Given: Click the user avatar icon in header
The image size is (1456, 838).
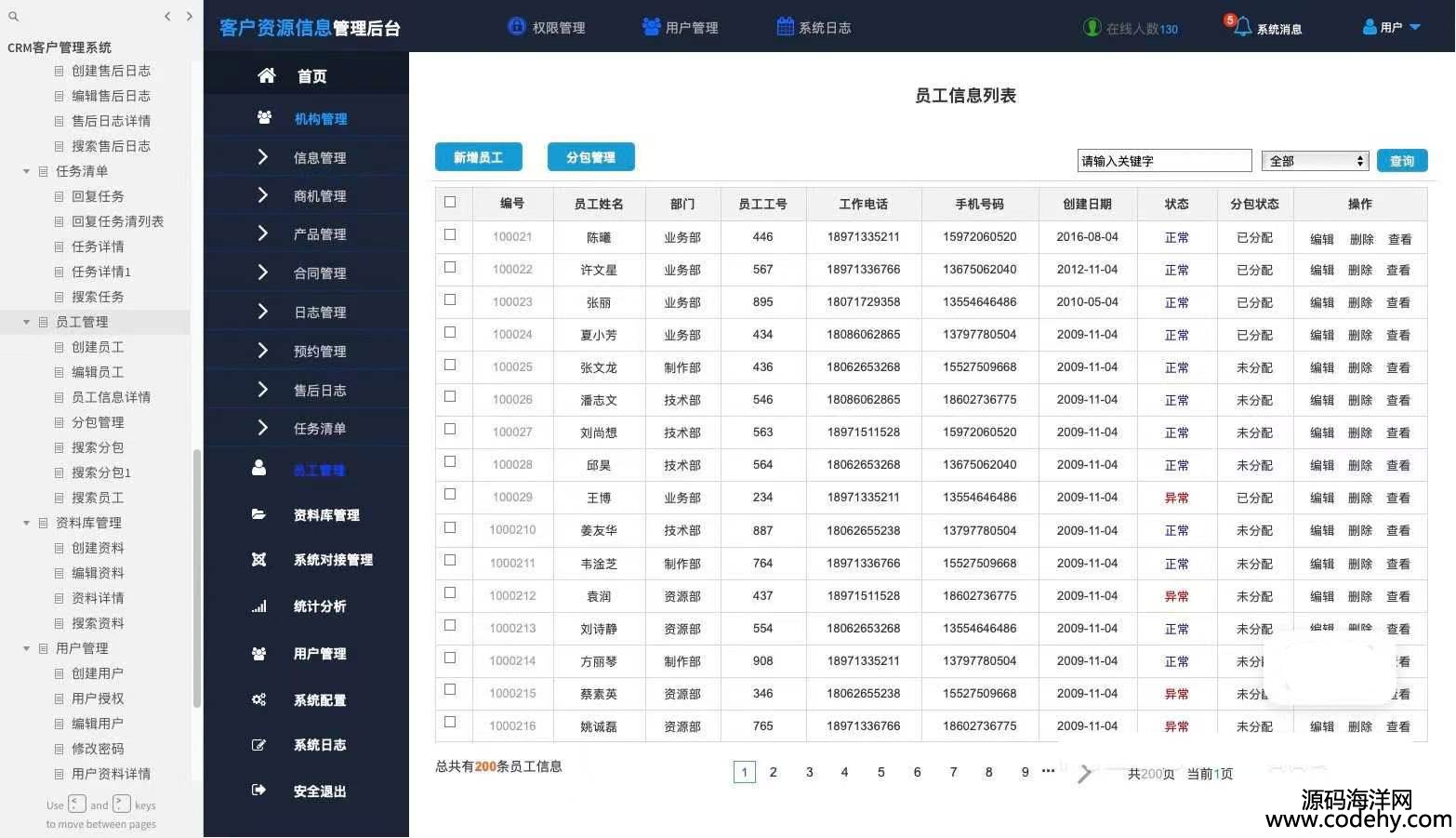Looking at the screenshot, I should pyautogui.click(x=1370, y=27).
